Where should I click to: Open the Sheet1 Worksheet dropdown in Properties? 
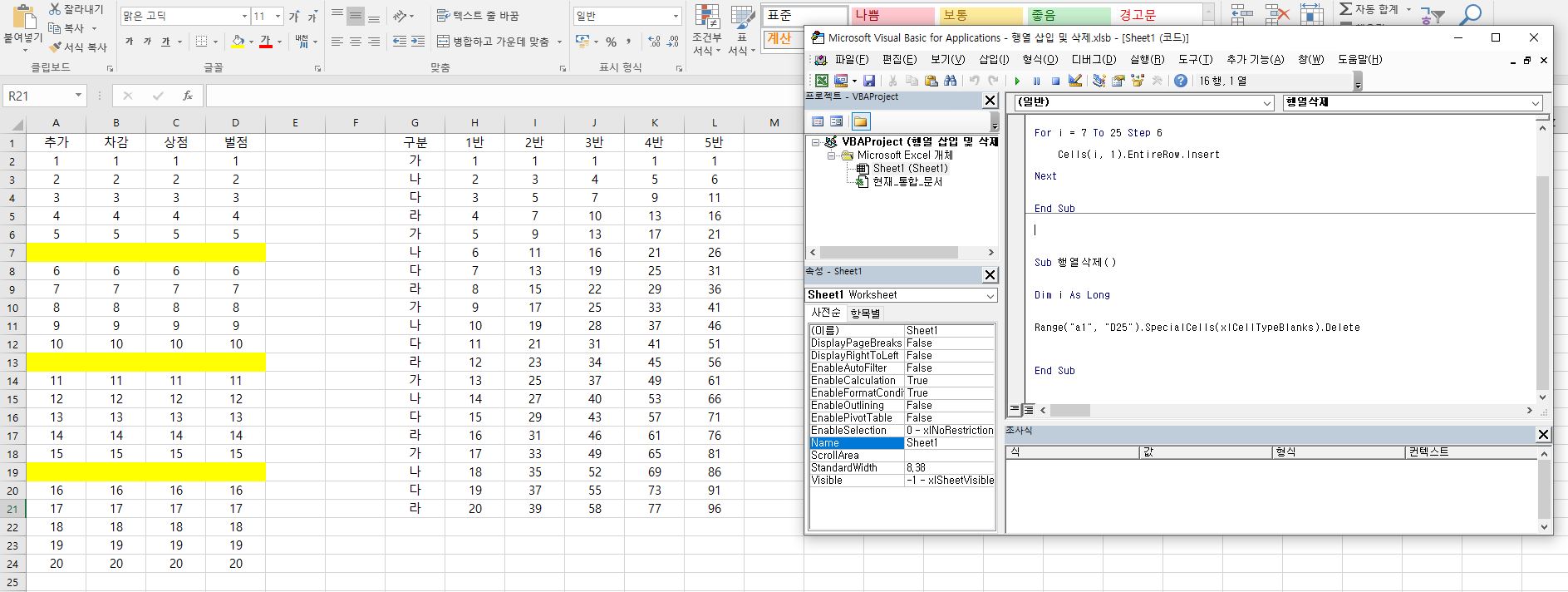point(990,295)
